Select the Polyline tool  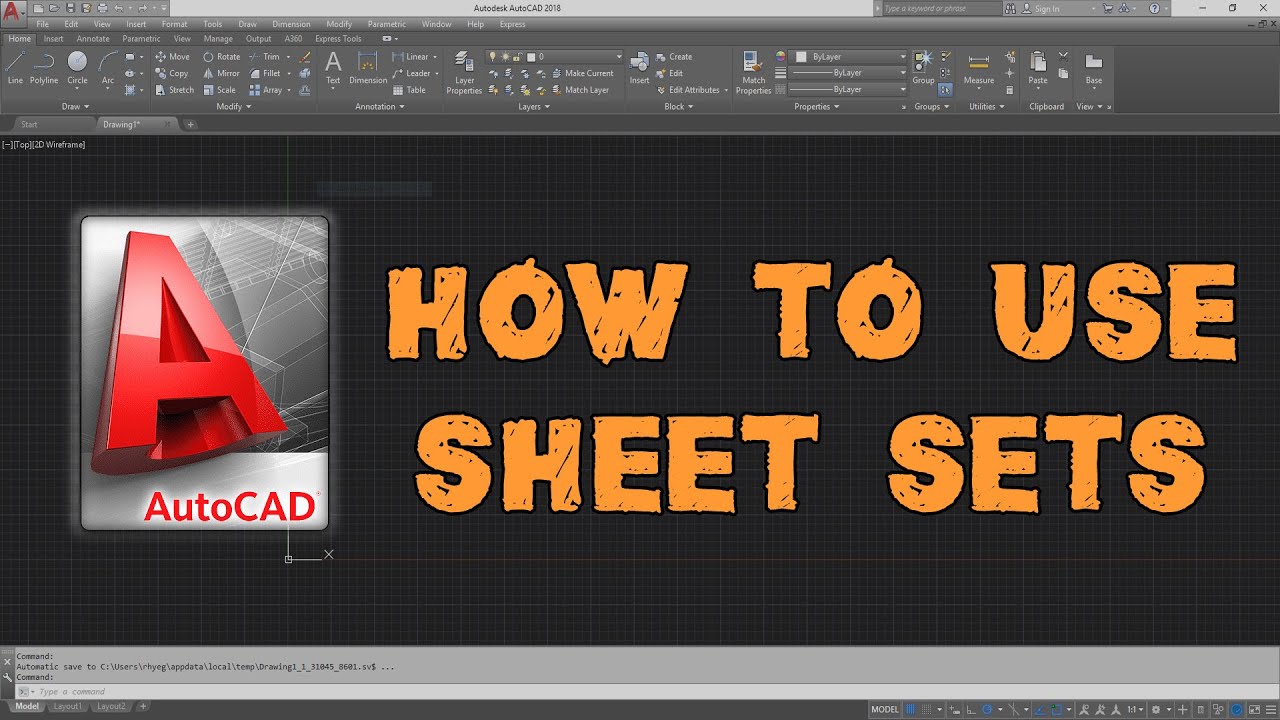(x=44, y=68)
